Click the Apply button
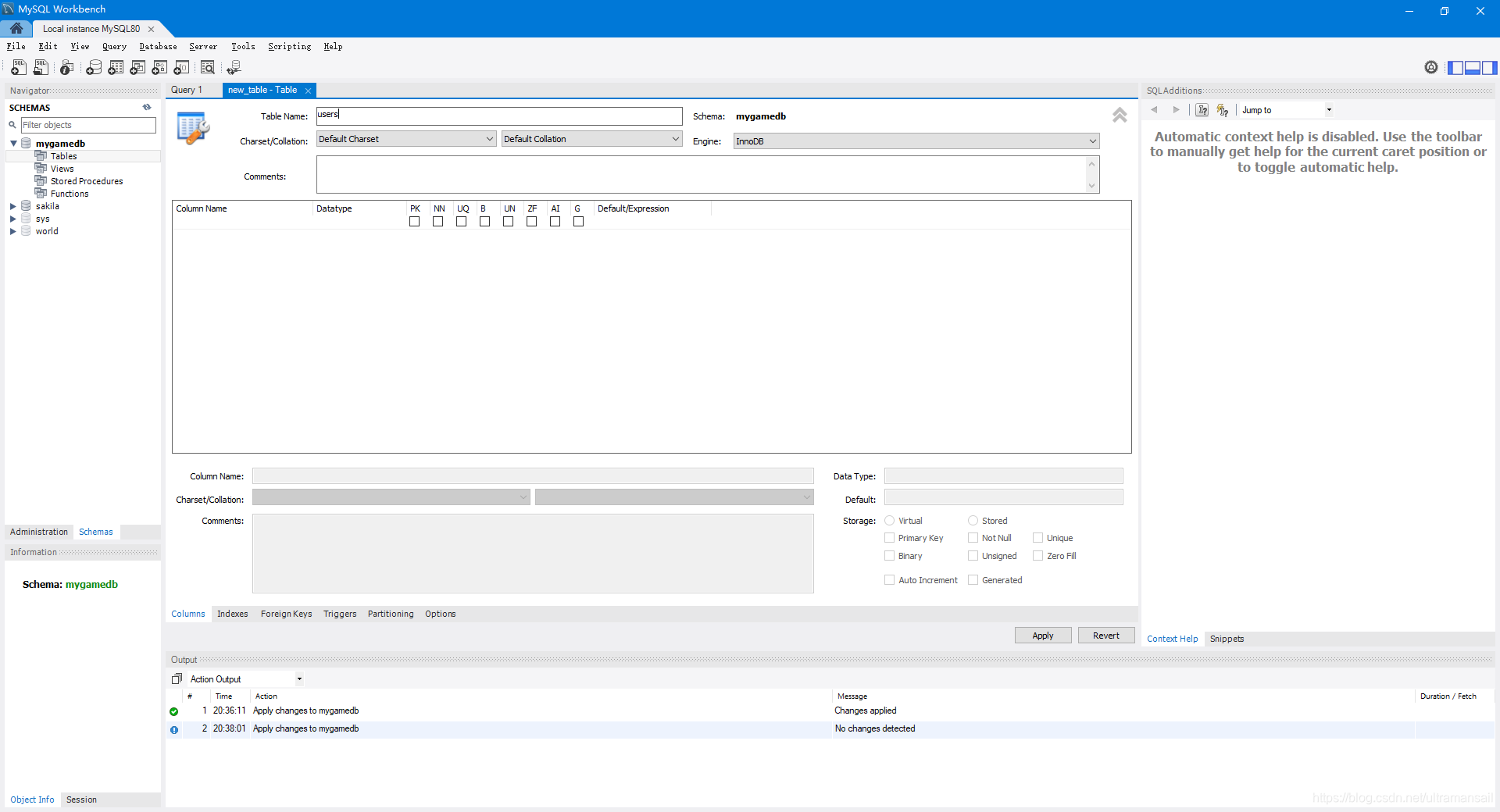Image resolution: width=1500 pixels, height=812 pixels. click(x=1043, y=636)
